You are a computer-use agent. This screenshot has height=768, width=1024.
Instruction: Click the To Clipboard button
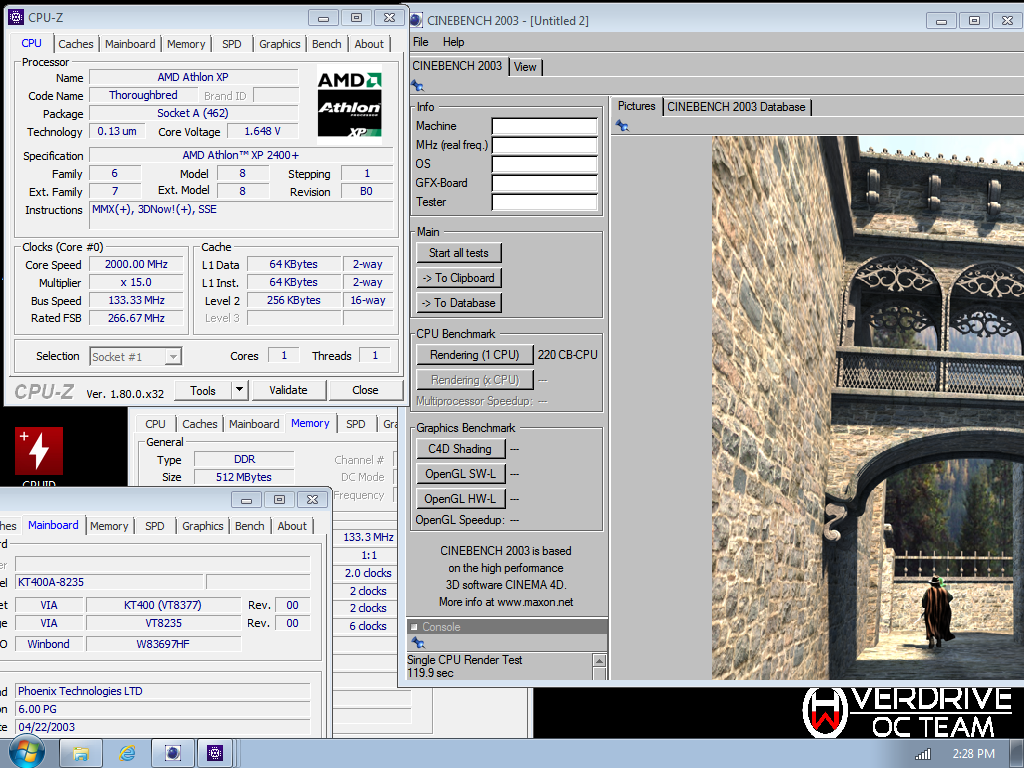pos(458,278)
